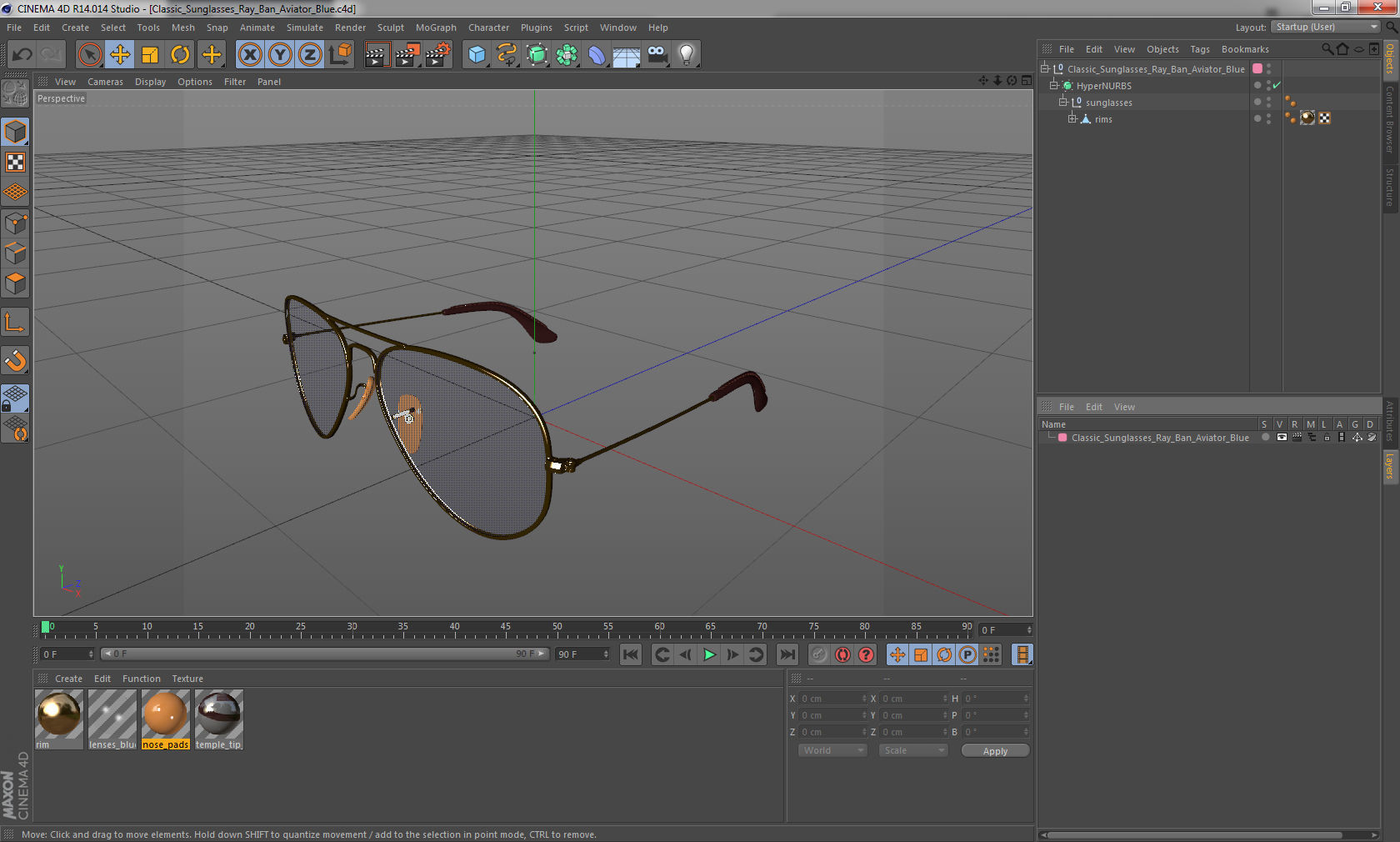Open the MoGraph menu
Image resolution: width=1400 pixels, height=842 pixels.
click(x=436, y=28)
